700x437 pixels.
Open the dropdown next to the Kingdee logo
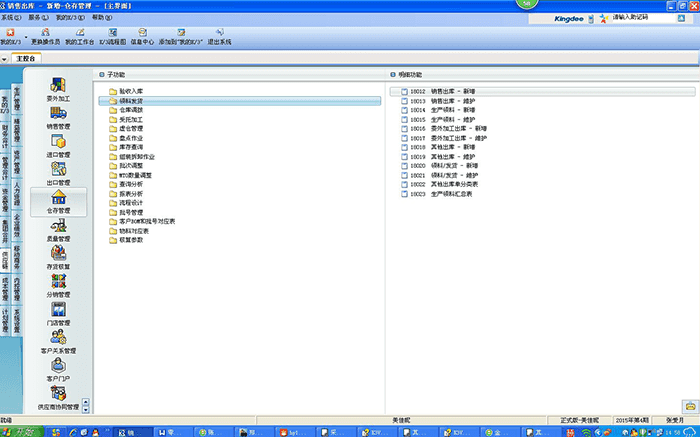(591, 18)
